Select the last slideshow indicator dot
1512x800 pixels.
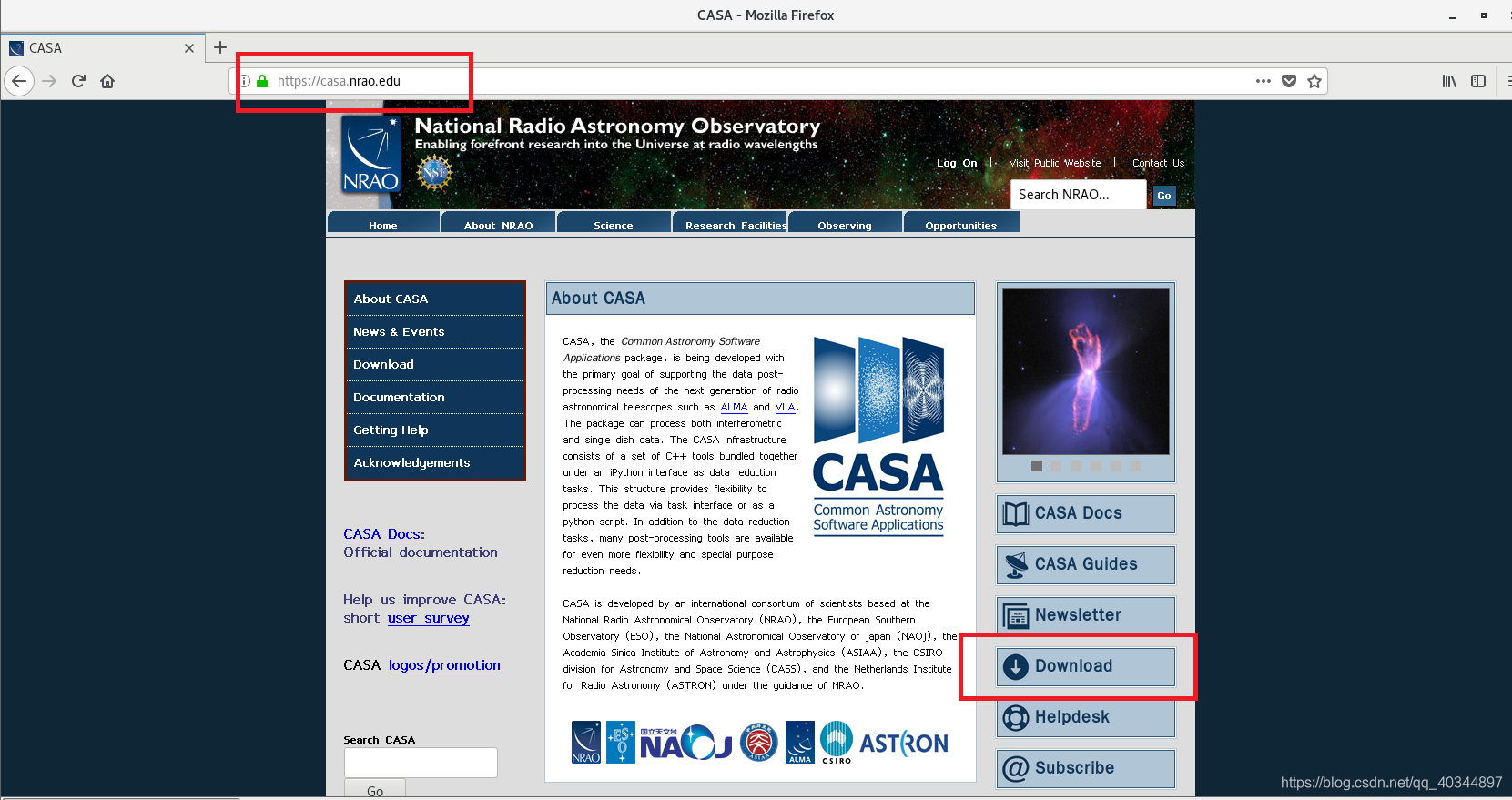(x=1135, y=466)
